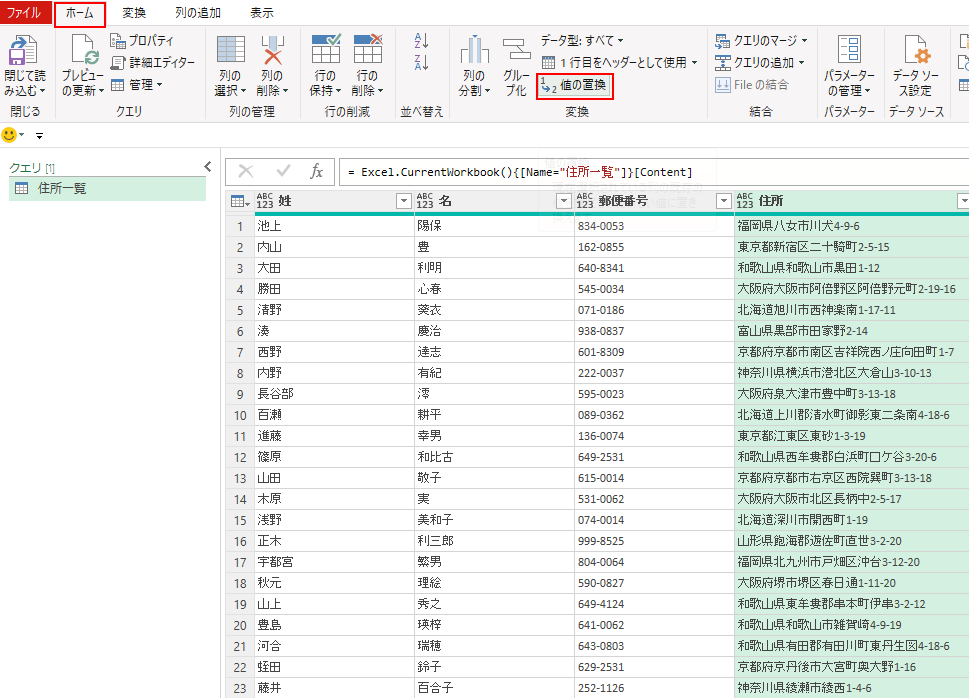Sort ascending with the A-Z icon
Viewport: 969px width, 698px height.
421,41
